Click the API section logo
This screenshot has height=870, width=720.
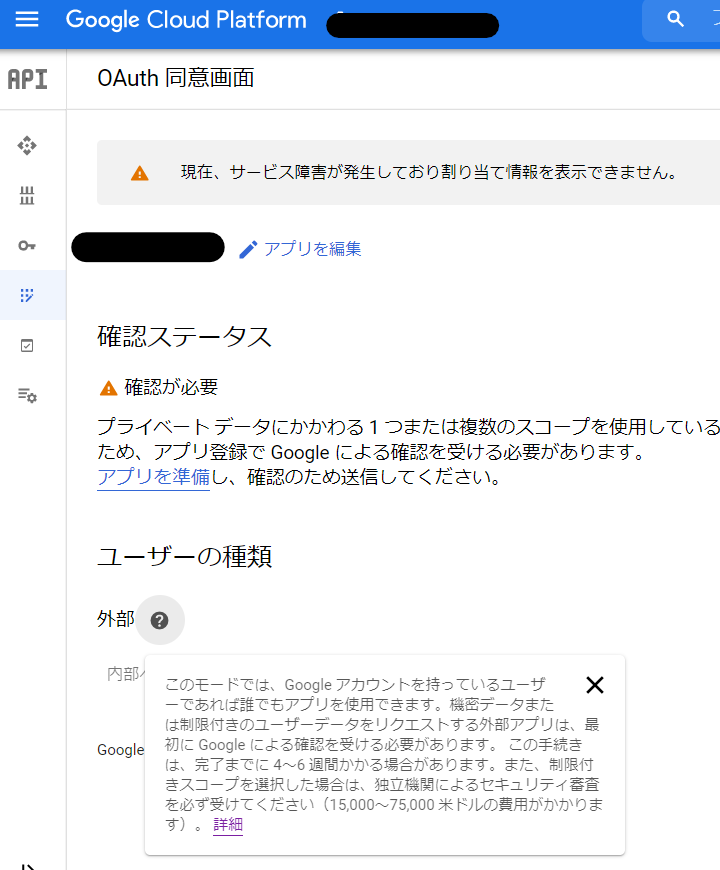[27, 80]
